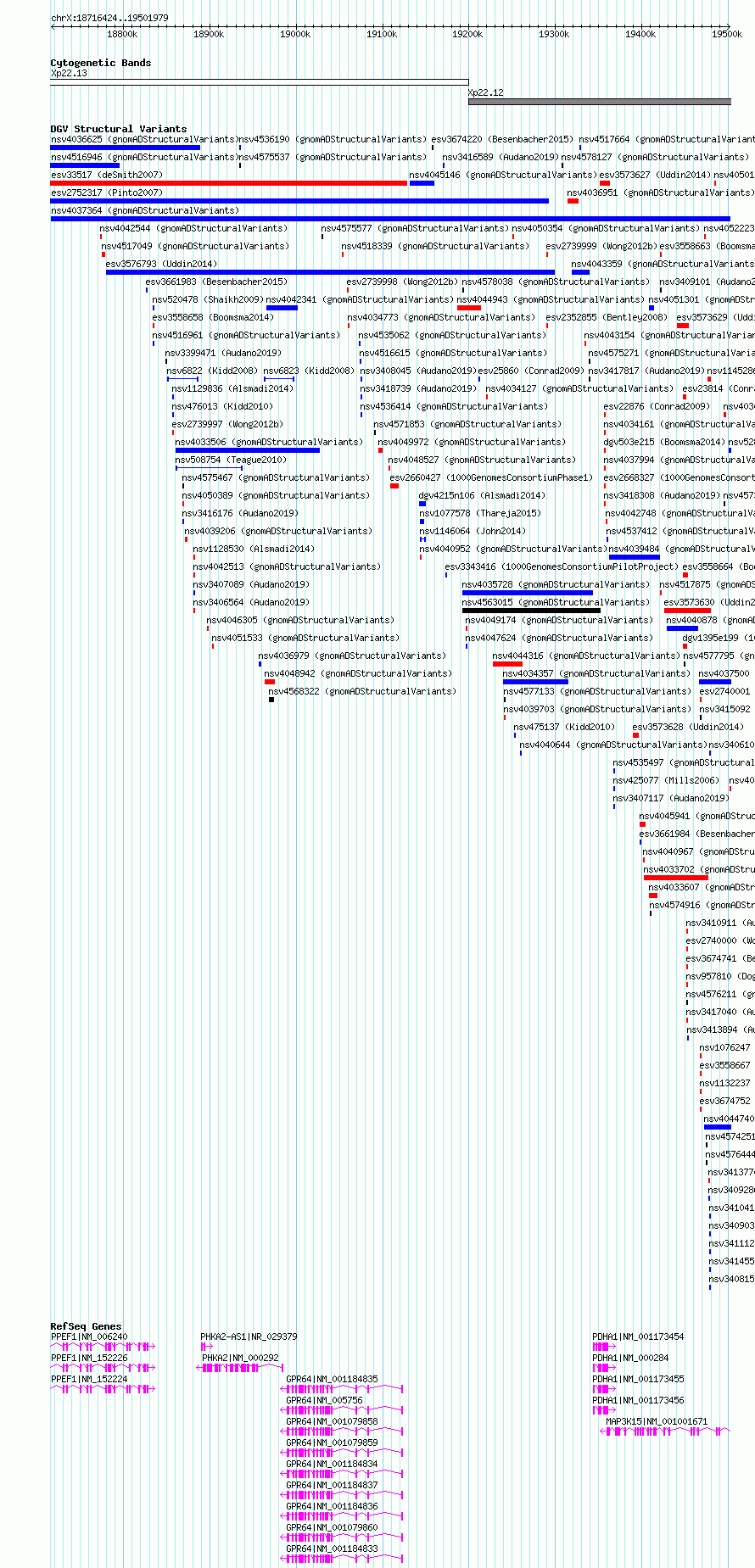Click the blue bar under esv3576793
Screen dimensions: 755x1568
330,272
